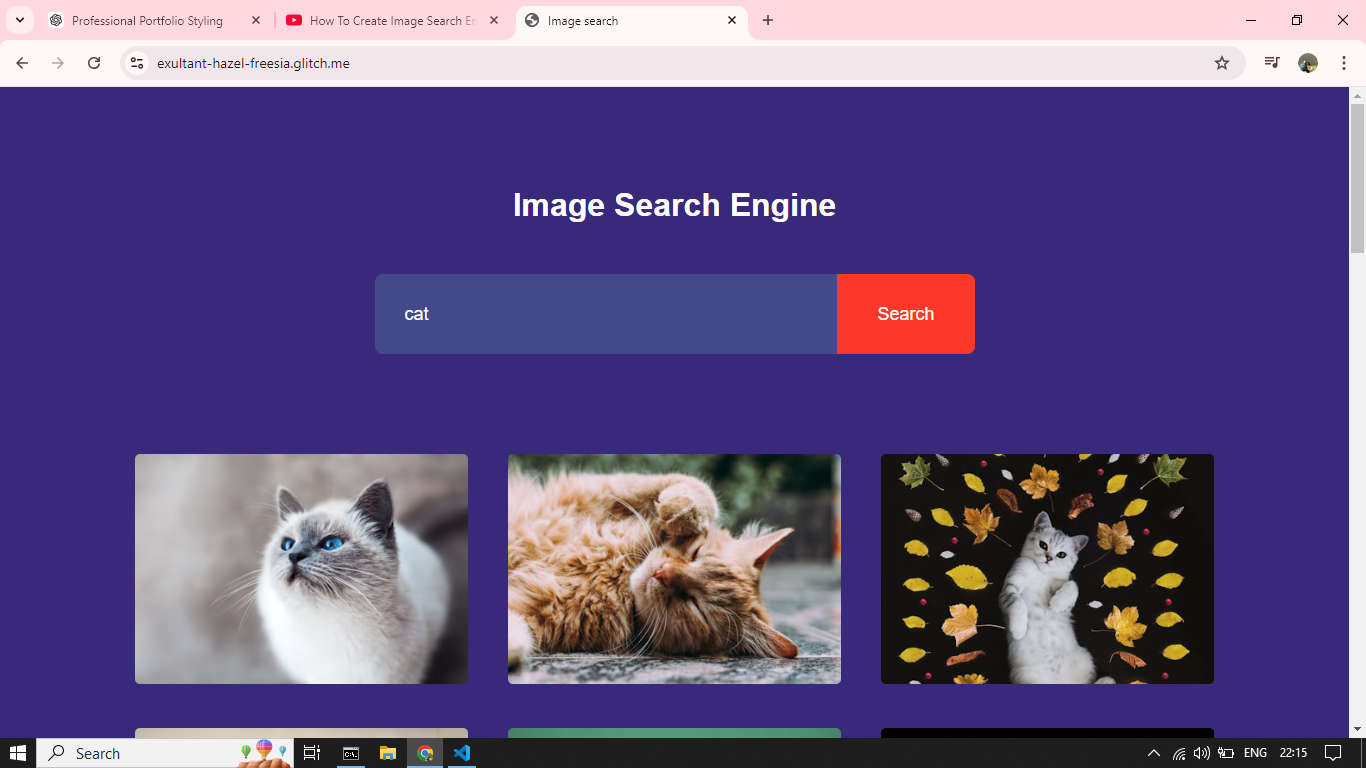This screenshot has width=1366, height=768.
Task: Open the clock showing 22:15
Action: 1293,753
